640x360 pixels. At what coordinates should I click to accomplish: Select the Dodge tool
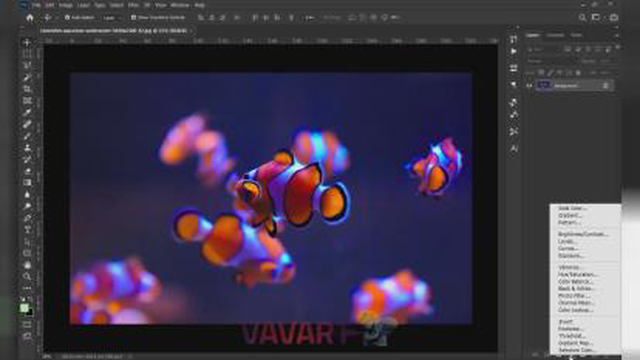(27, 207)
